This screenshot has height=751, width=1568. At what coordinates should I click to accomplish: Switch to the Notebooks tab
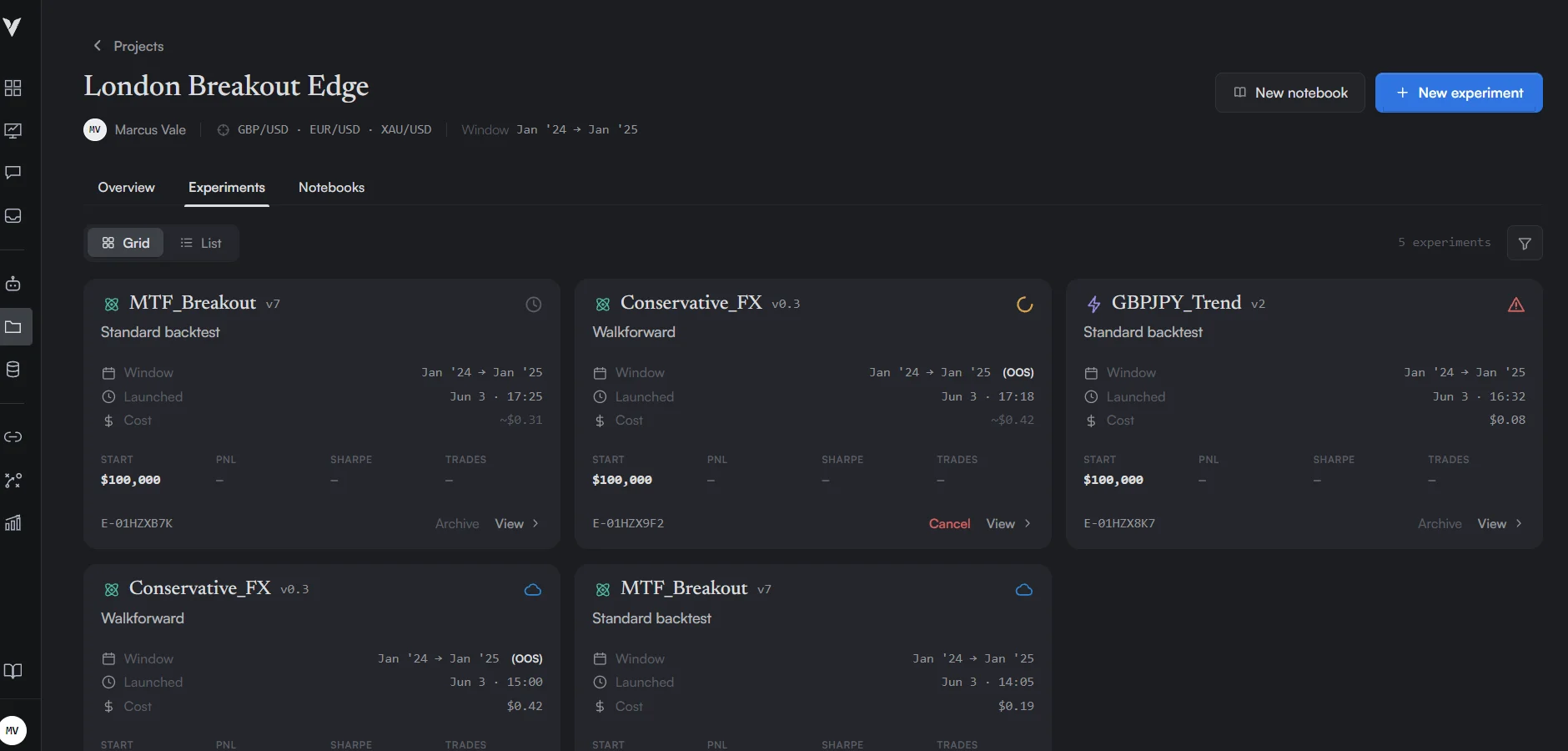coord(332,188)
